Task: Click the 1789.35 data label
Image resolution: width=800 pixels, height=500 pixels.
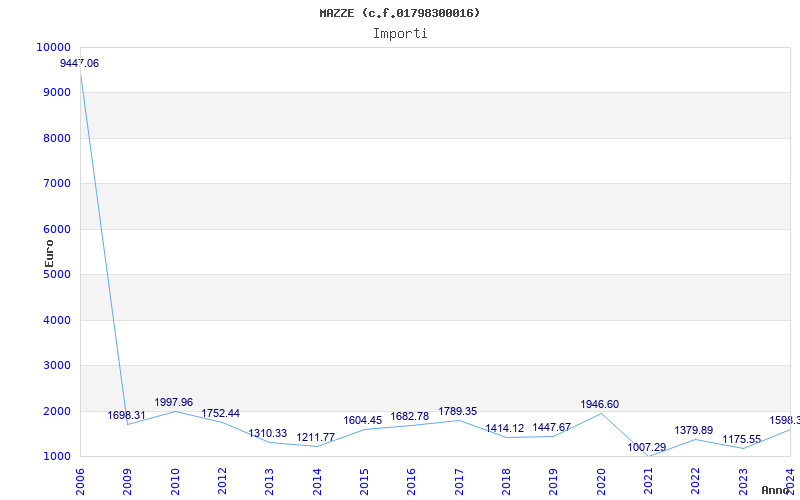Action: tap(458, 411)
